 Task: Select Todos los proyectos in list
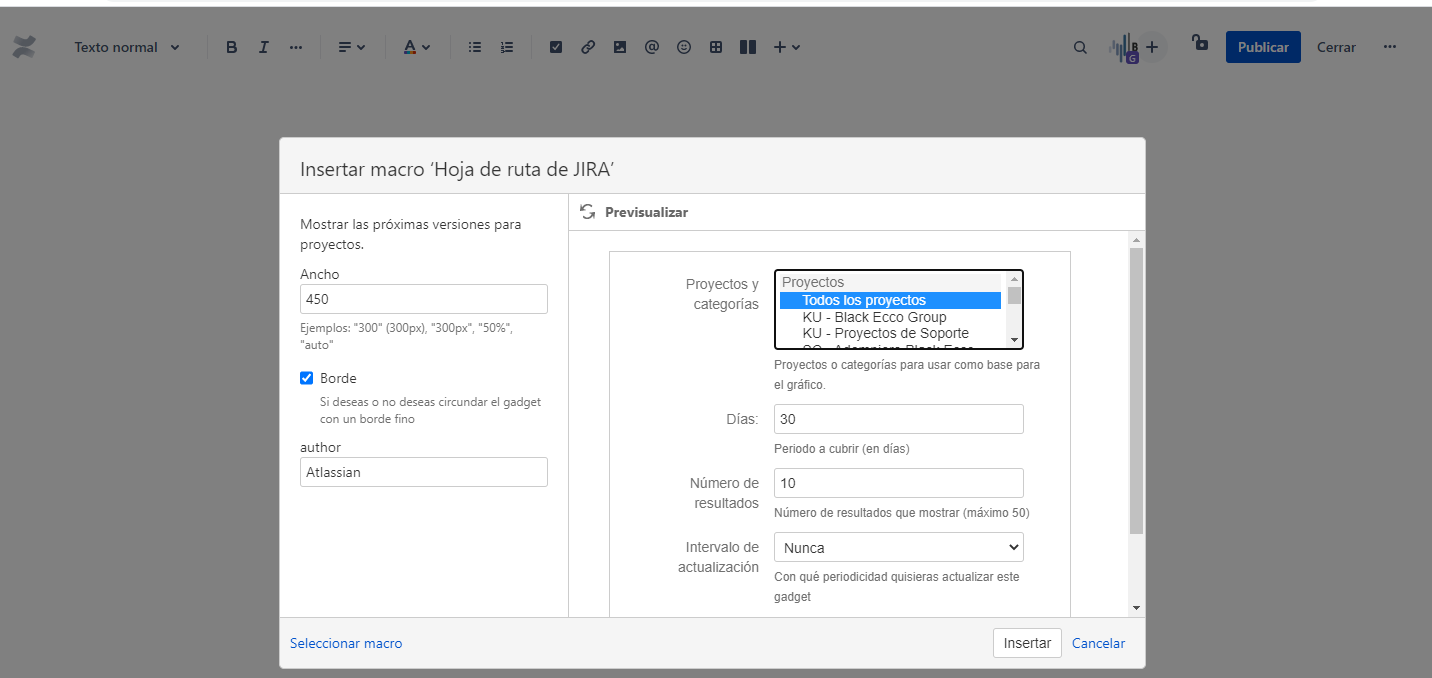[x=890, y=300]
